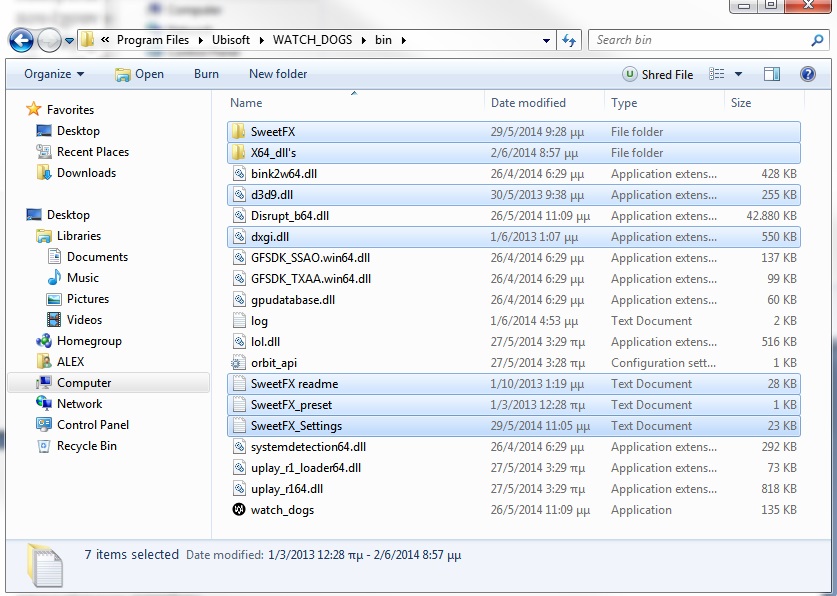
Task: Click the d3d9.dll file icon
Action: point(239,195)
